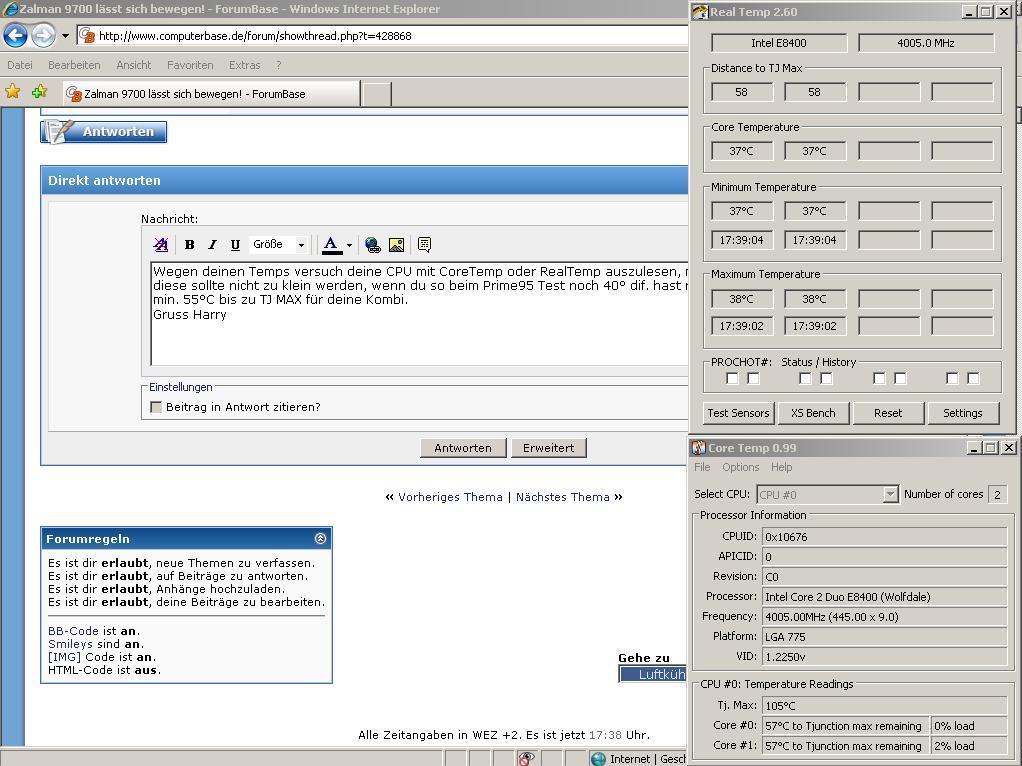Image resolution: width=1022 pixels, height=766 pixels.
Task: Open the File menu in Core Temp
Action: click(702, 467)
